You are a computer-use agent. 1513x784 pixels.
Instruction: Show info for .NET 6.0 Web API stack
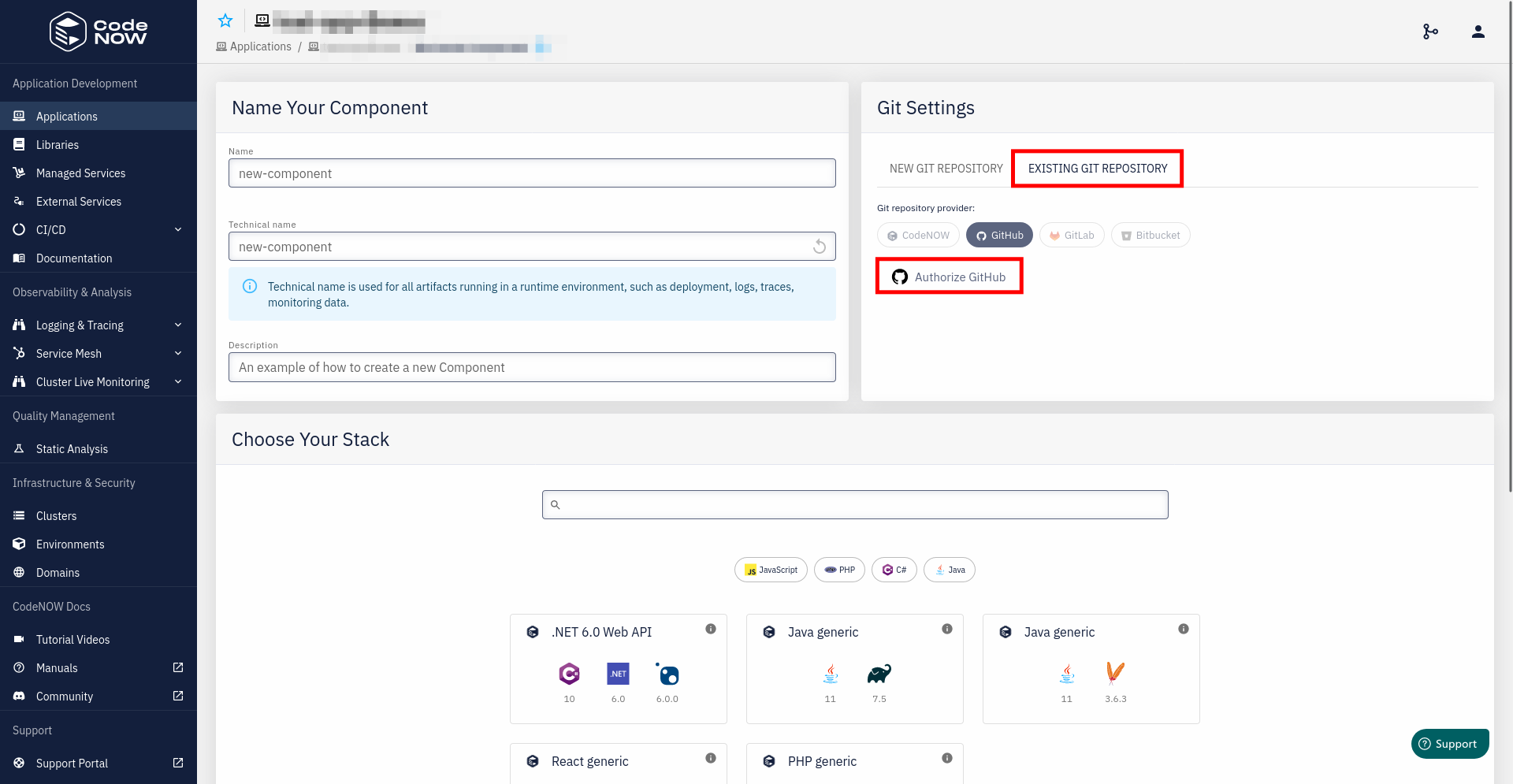coord(711,629)
